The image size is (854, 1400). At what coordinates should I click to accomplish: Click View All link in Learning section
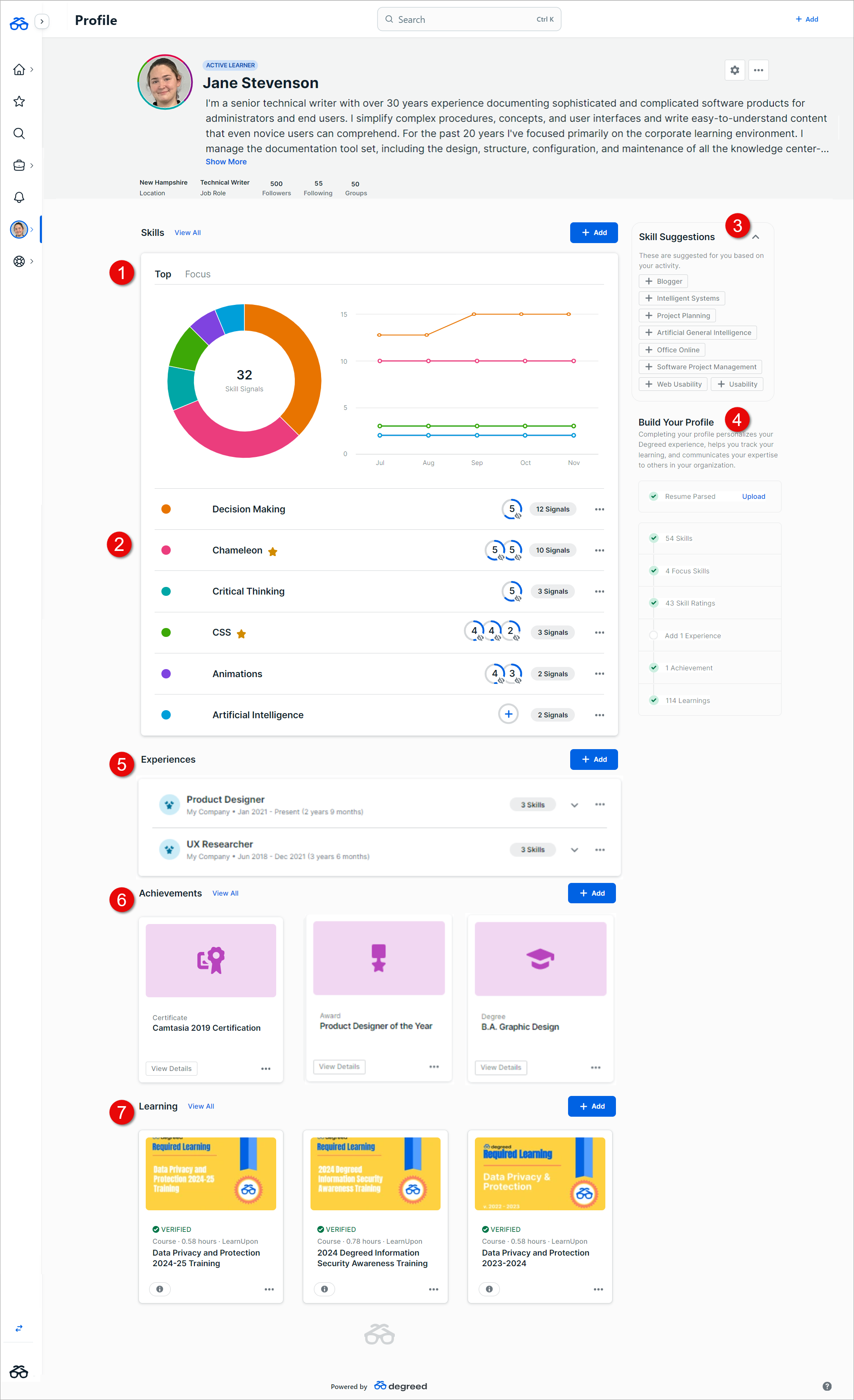(200, 1106)
